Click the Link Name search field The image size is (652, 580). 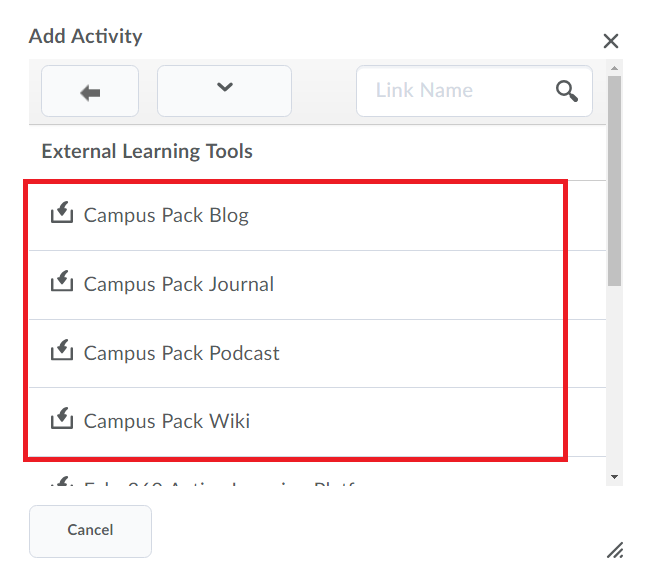pos(474,91)
